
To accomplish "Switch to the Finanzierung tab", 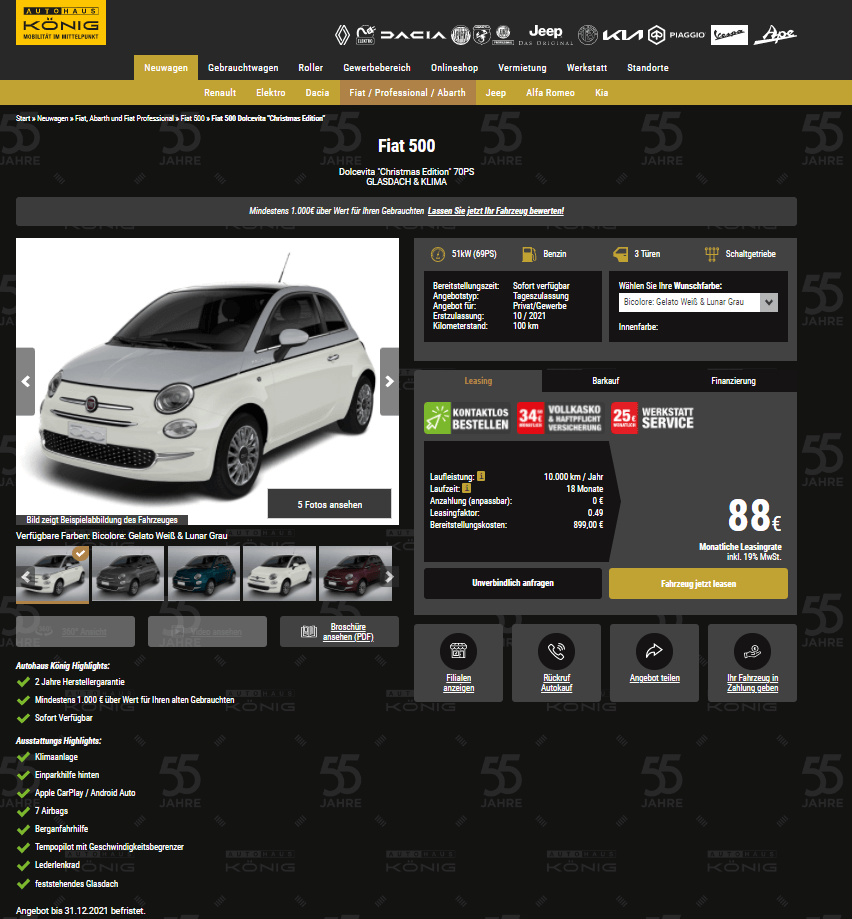I will (x=733, y=380).
